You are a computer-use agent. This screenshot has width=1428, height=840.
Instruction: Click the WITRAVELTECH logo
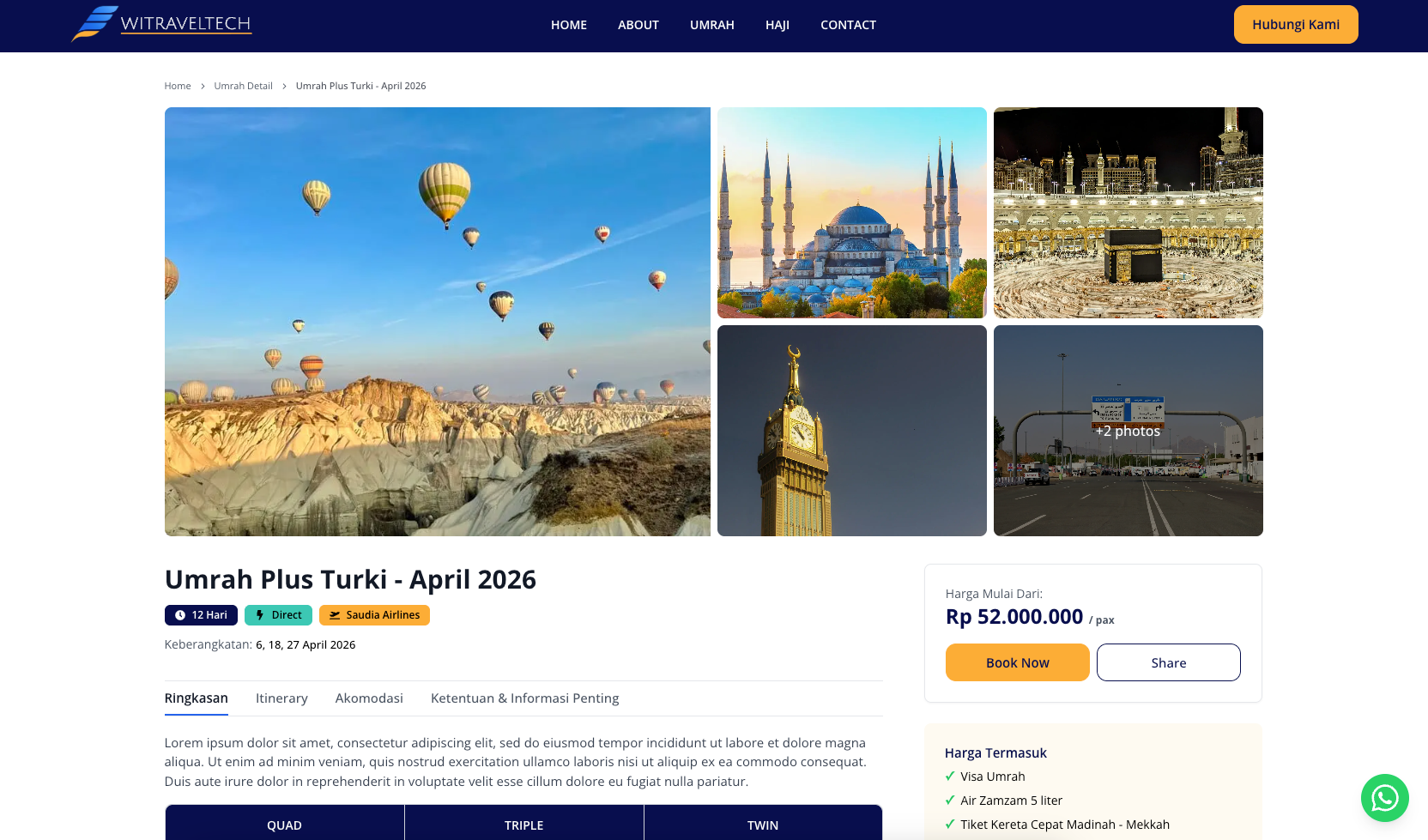click(x=161, y=24)
